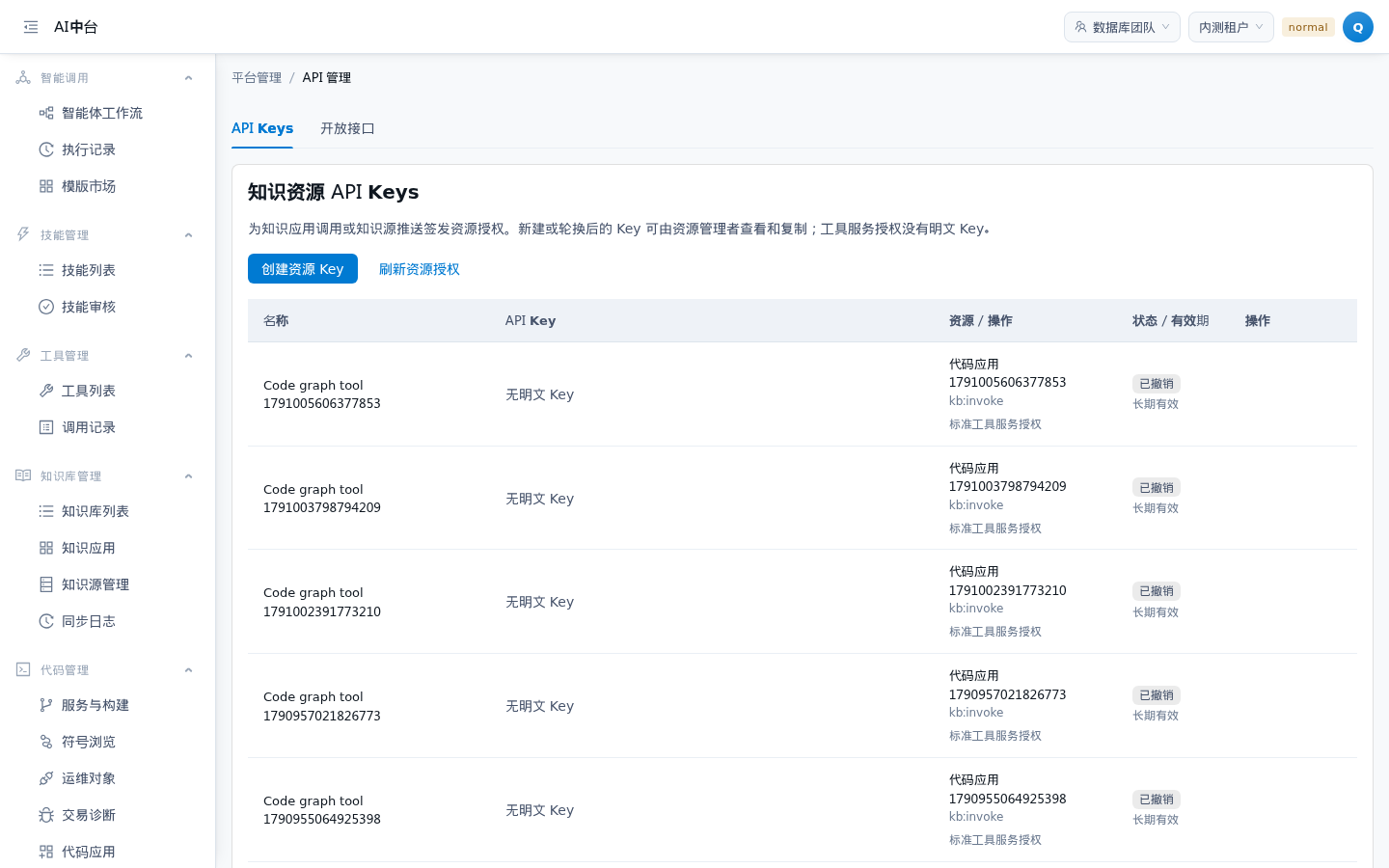1389x868 pixels.
Task: Click 平台管理 breadcrumb
Action: [x=257, y=78]
